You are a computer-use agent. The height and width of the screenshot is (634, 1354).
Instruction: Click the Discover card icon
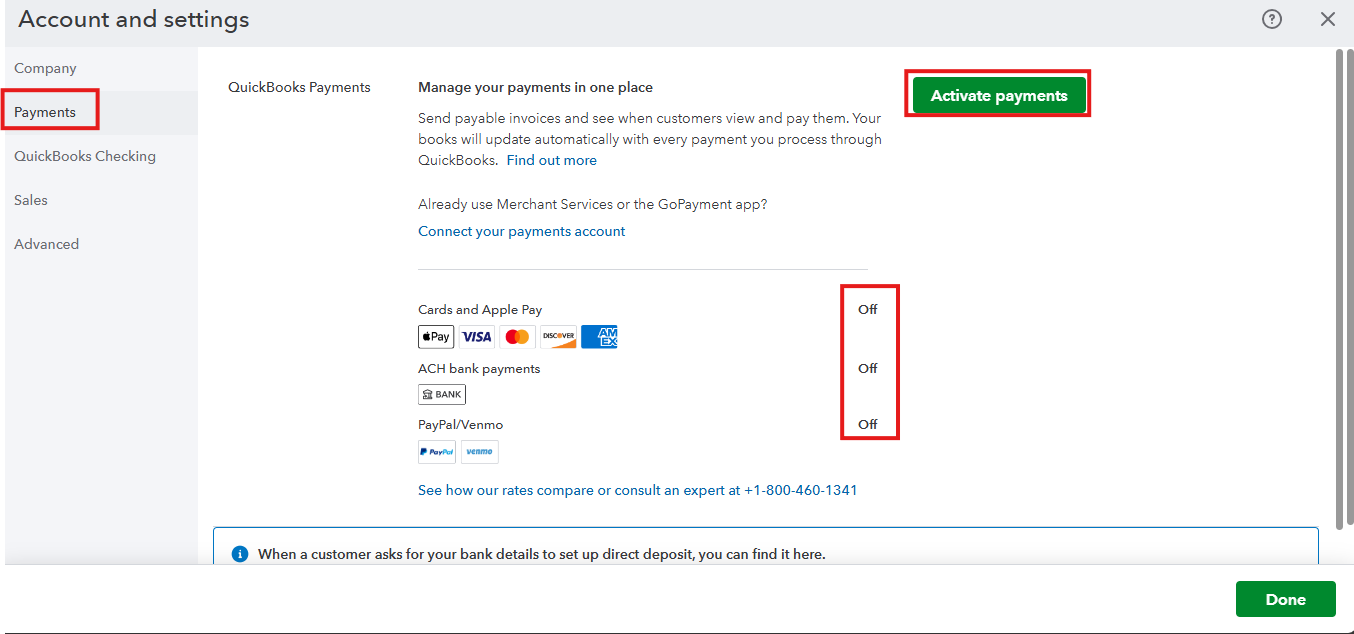coord(559,337)
